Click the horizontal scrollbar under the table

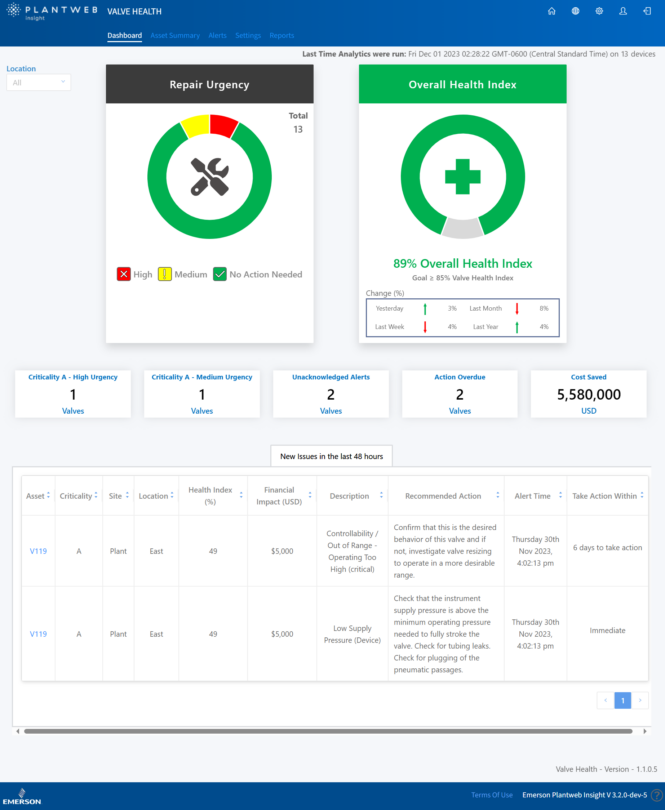click(x=328, y=731)
